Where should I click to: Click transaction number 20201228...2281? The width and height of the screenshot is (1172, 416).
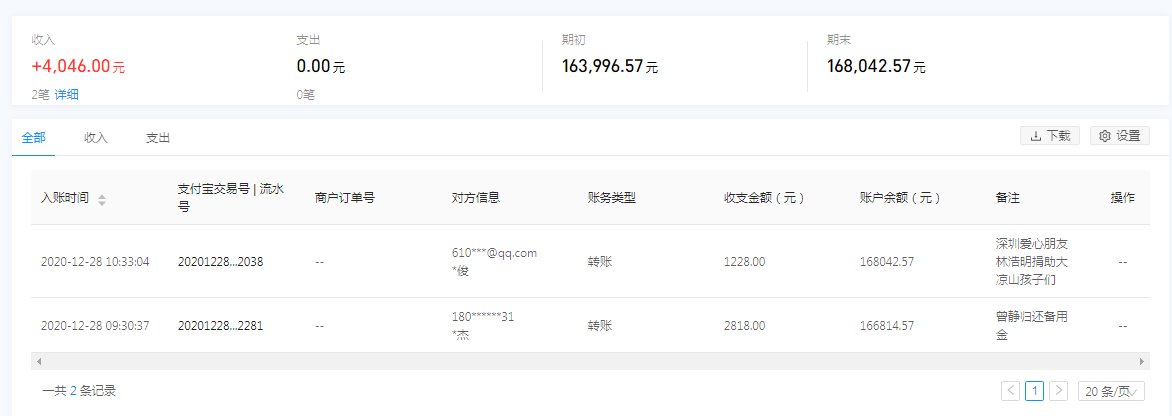[221, 326]
